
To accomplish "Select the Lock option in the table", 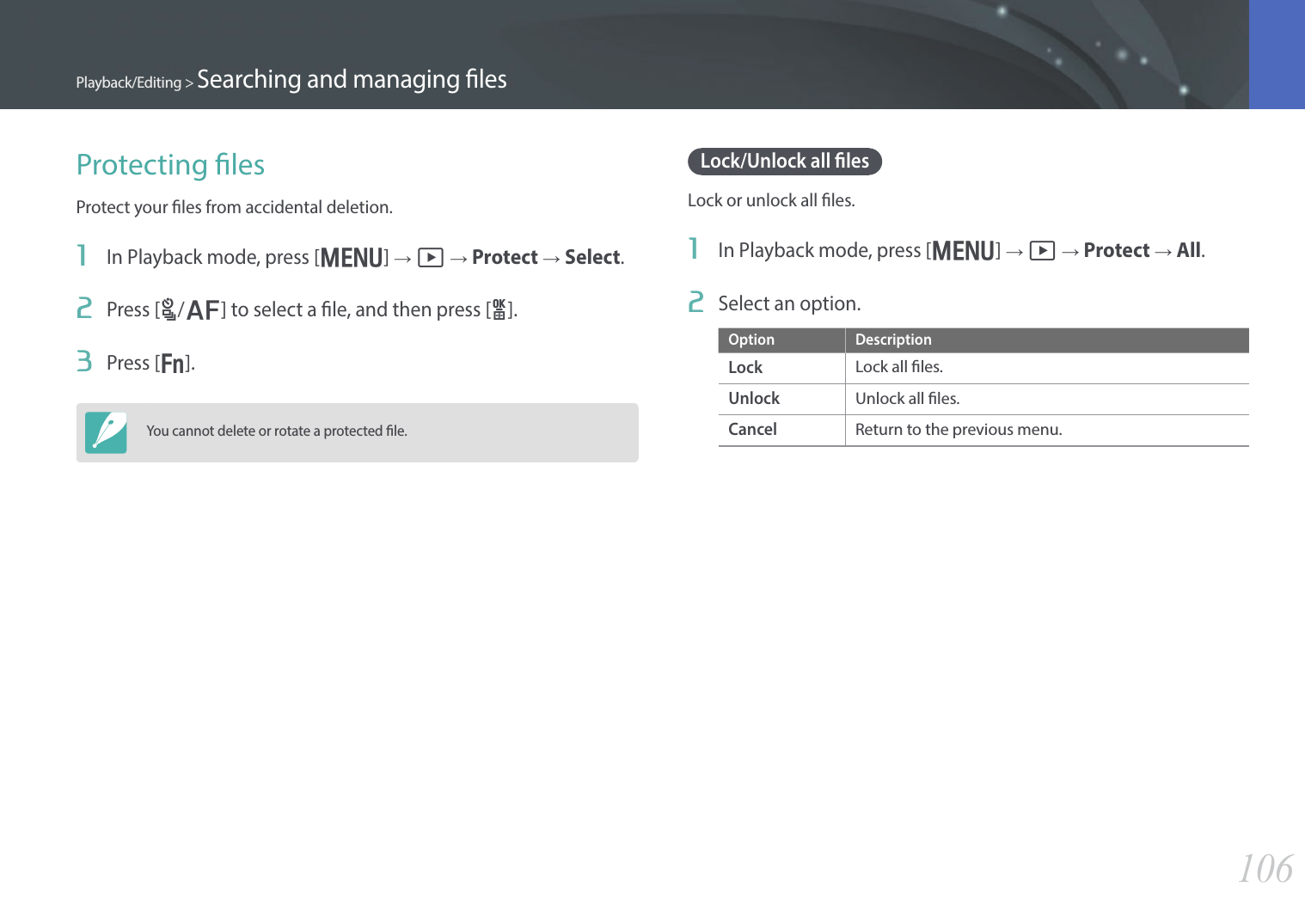I will (745, 368).
